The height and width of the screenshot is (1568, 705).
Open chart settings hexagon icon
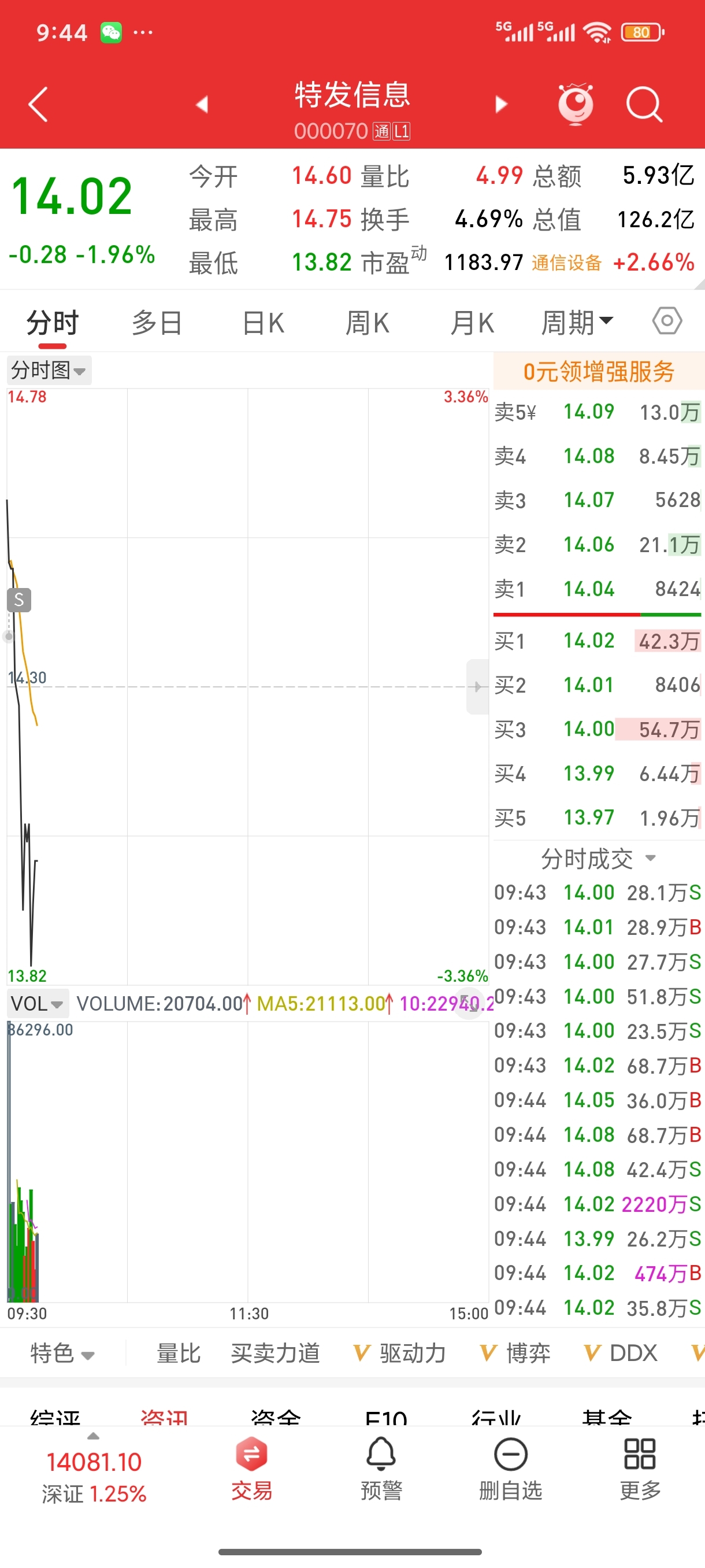click(x=667, y=320)
